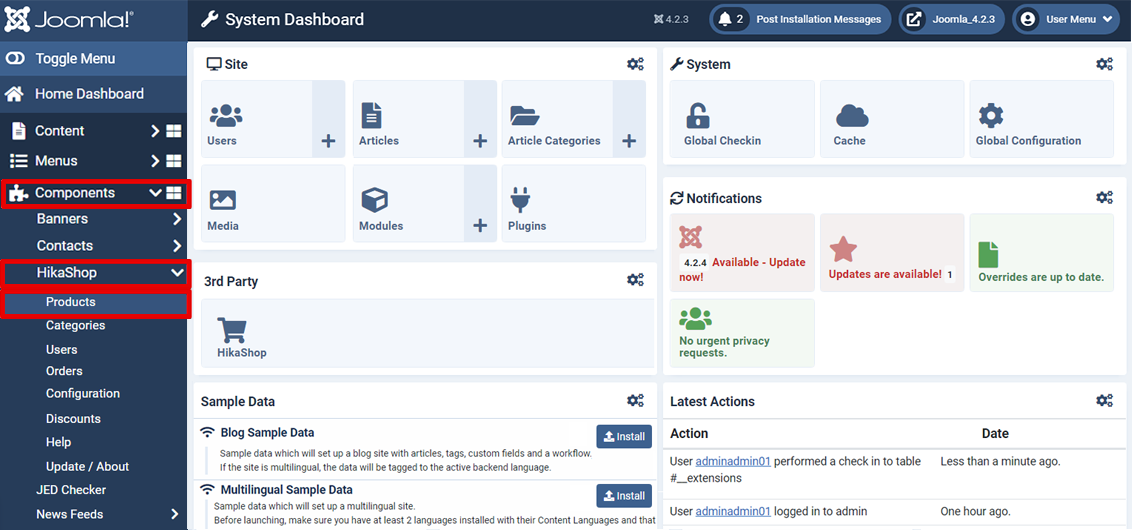Open the No urgent privacy requests tile

[x=742, y=333]
